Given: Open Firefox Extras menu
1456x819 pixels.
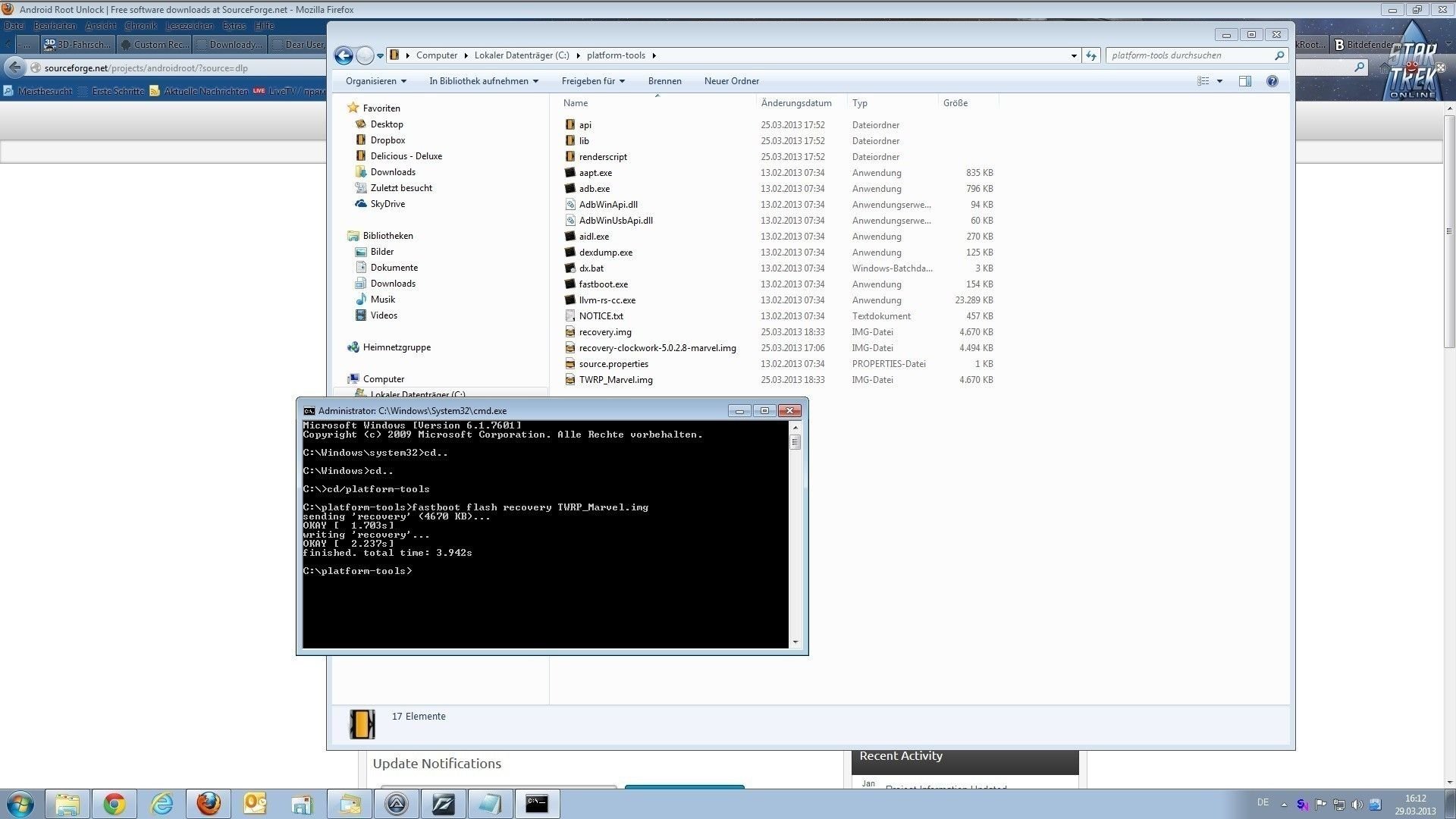Looking at the screenshot, I should coord(234,26).
